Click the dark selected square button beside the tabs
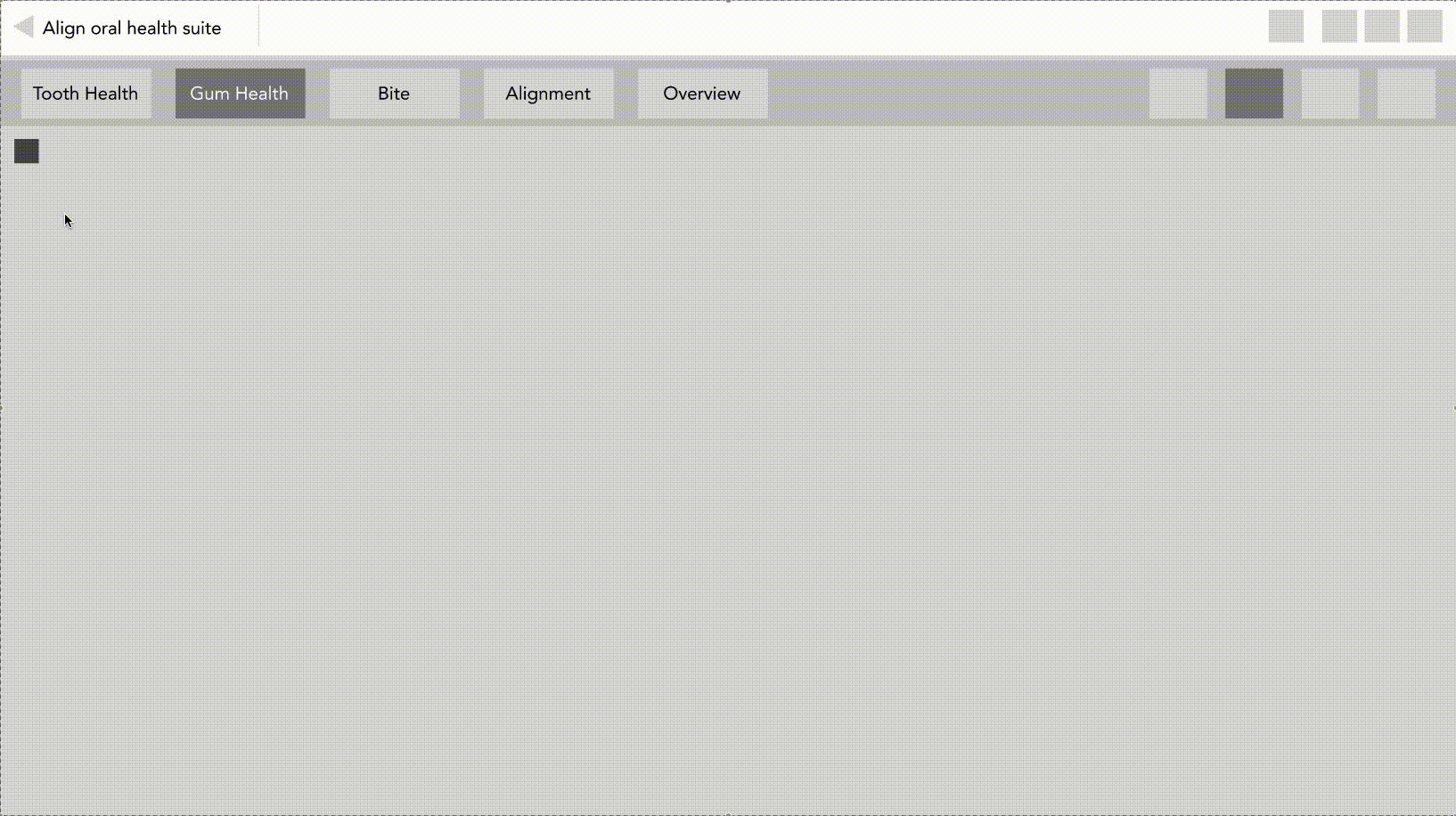The width and height of the screenshot is (1456, 816). 1255,94
